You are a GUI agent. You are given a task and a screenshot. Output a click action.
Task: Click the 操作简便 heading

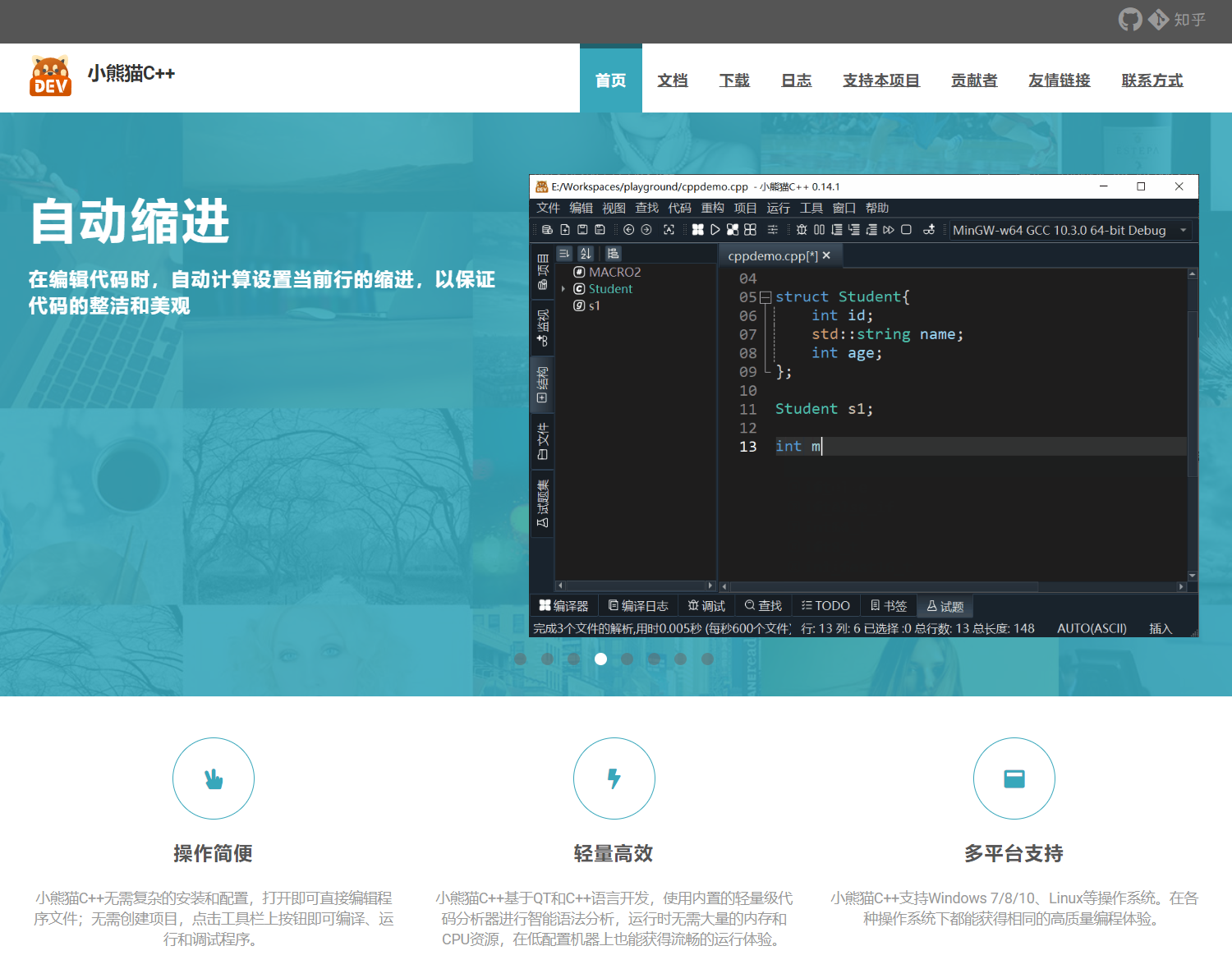coord(214,854)
